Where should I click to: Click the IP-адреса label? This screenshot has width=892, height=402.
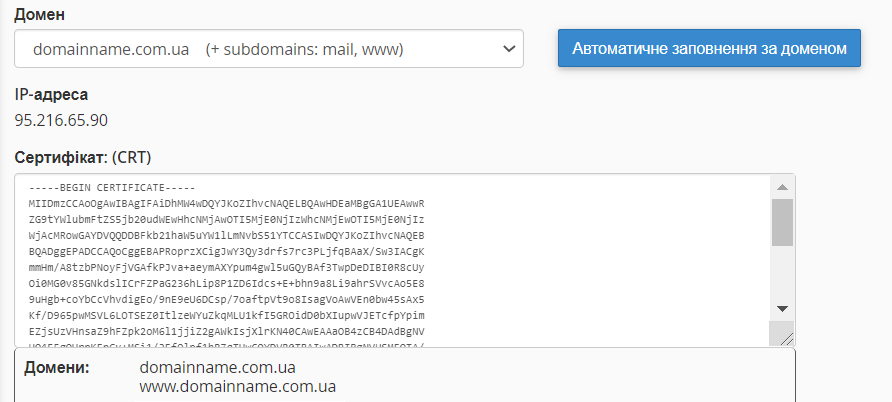[x=51, y=95]
